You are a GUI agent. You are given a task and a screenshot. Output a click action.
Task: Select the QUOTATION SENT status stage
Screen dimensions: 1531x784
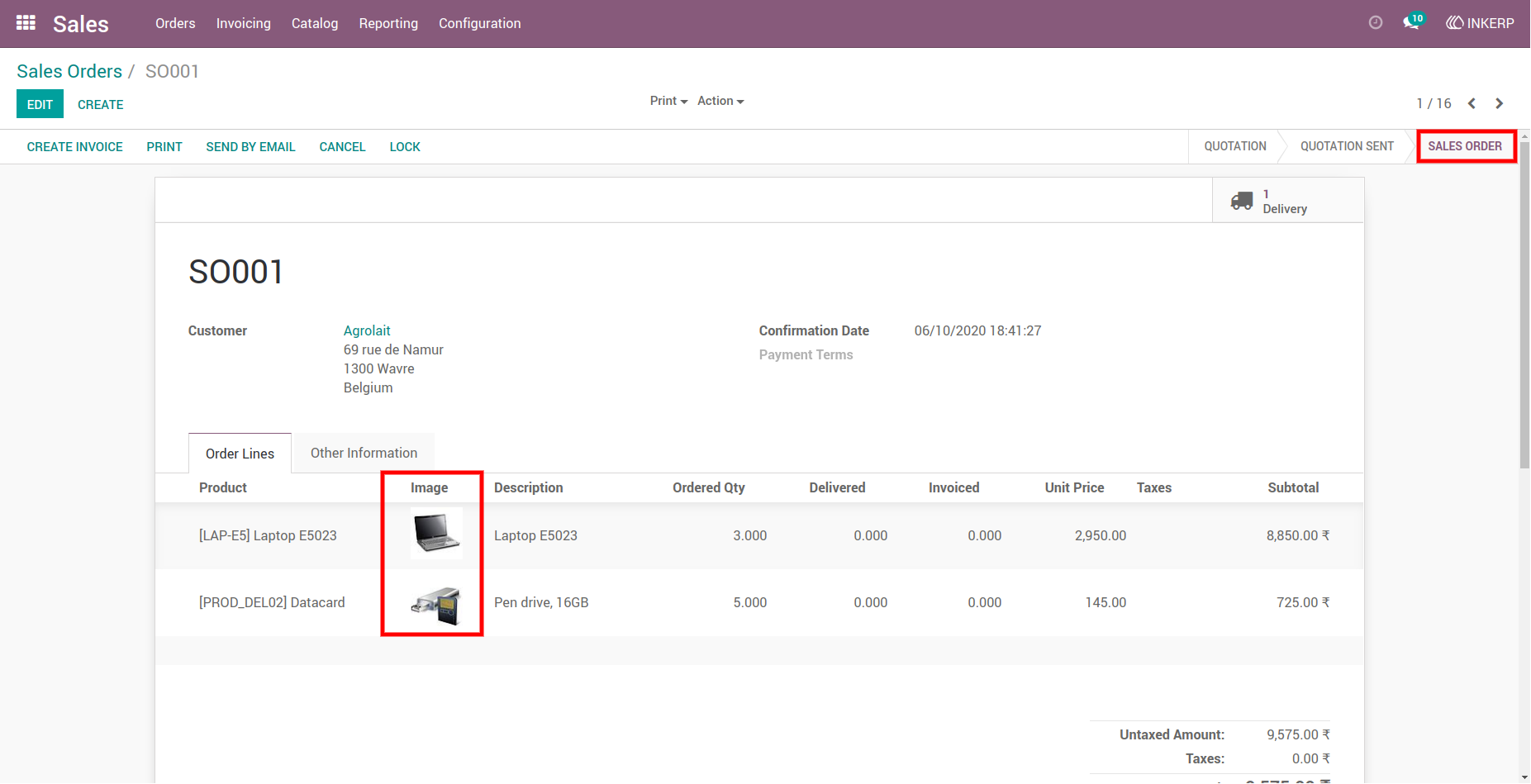(1347, 146)
